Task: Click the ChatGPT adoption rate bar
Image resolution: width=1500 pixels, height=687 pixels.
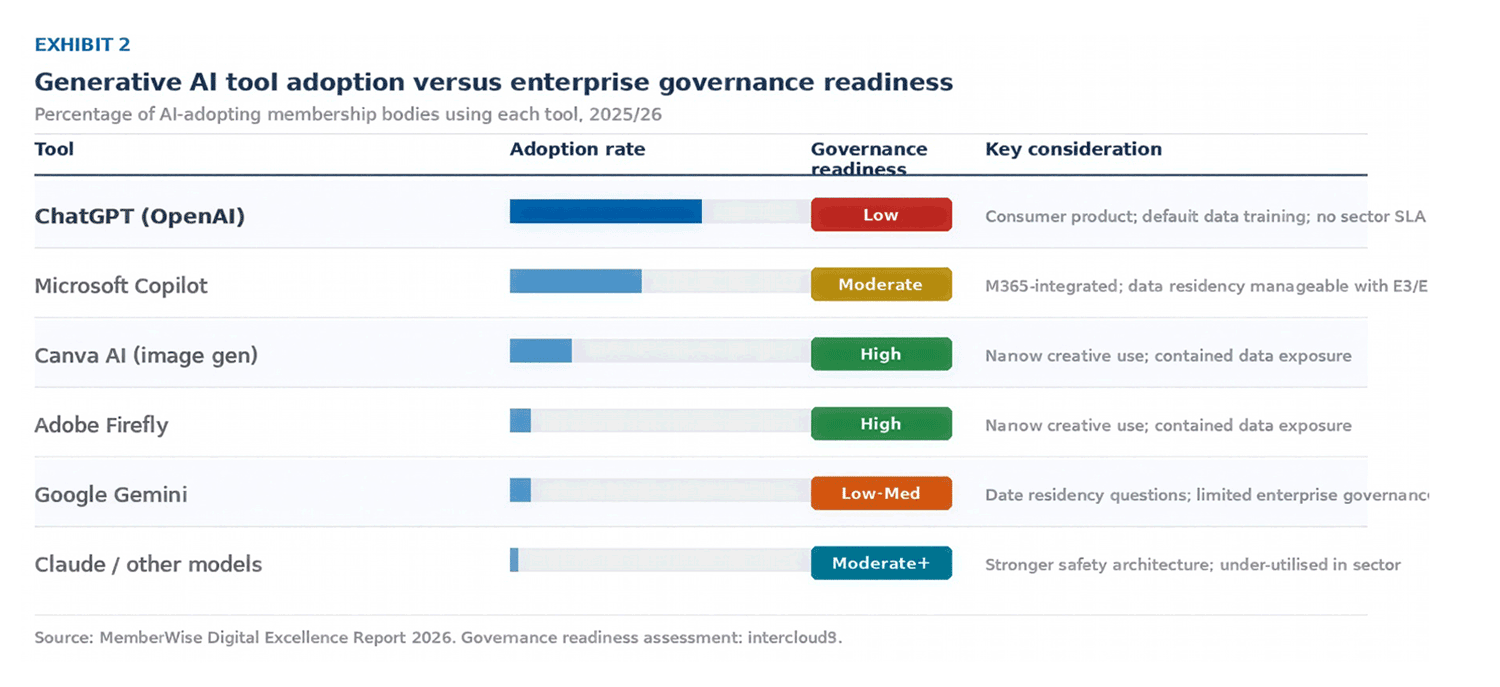Action: click(x=606, y=211)
